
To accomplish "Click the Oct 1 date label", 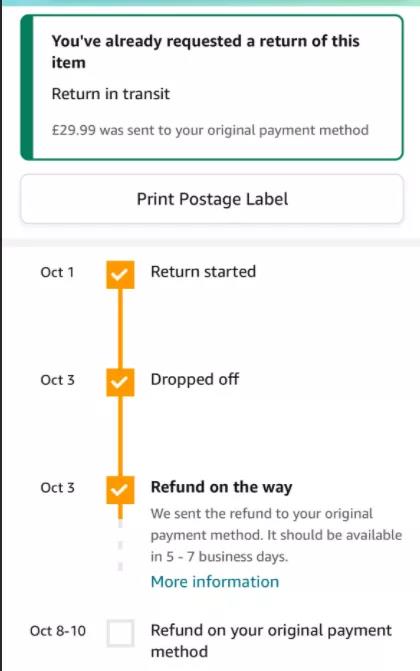I will (57, 272).
